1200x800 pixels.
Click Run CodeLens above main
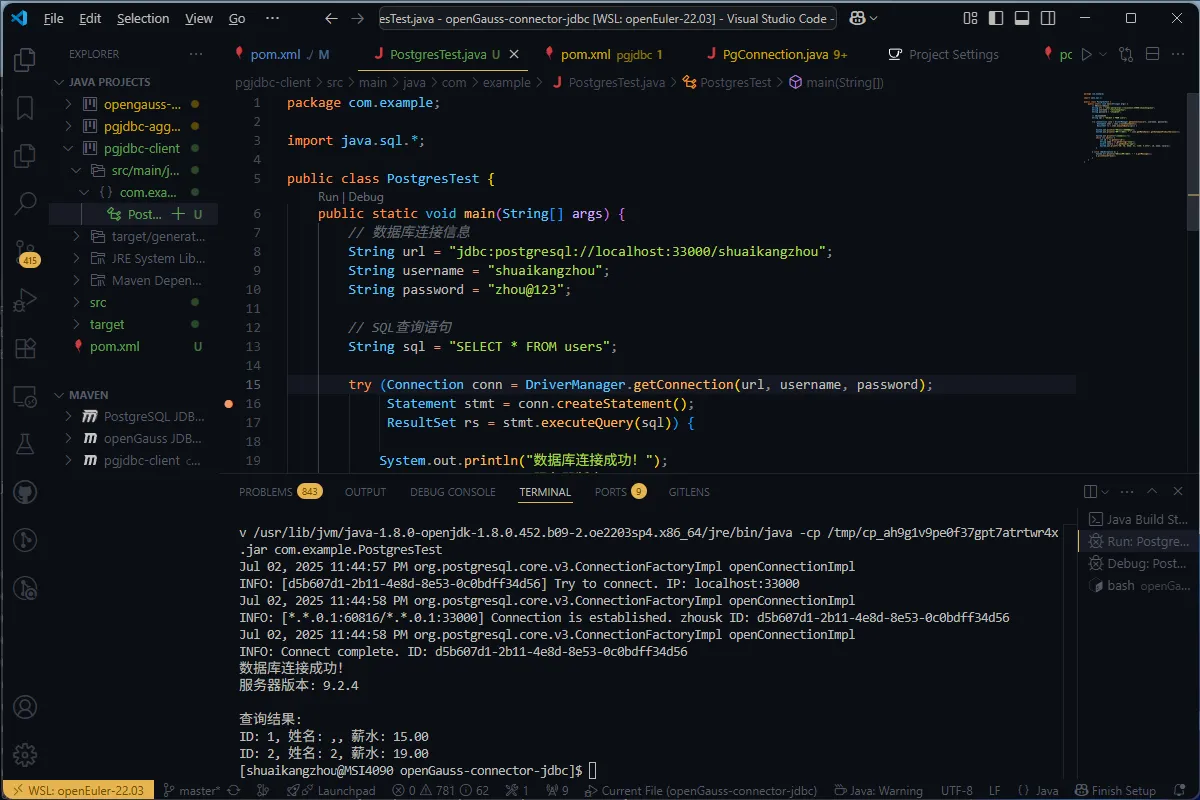[x=328, y=197]
